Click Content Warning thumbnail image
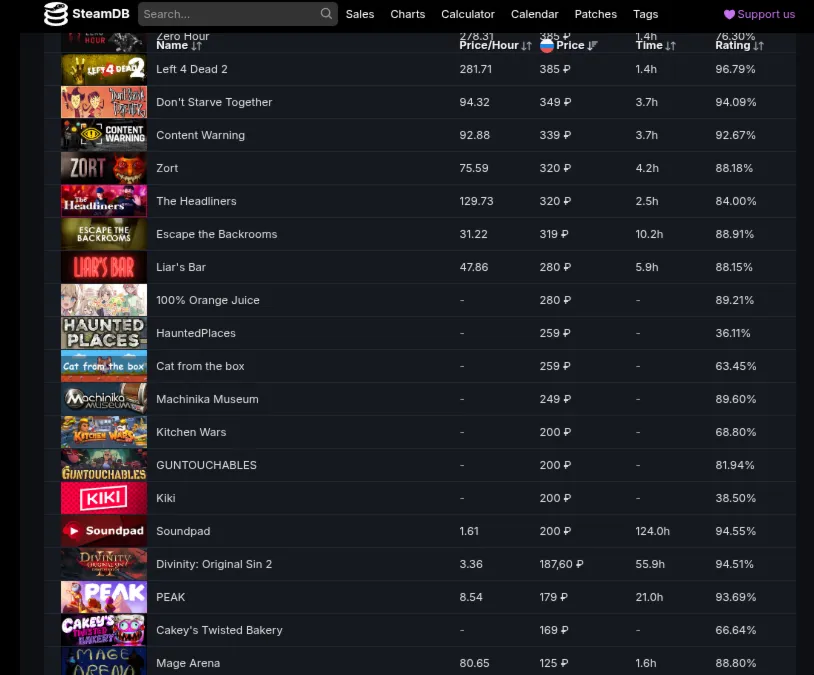The height and width of the screenshot is (675, 814). (104, 135)
